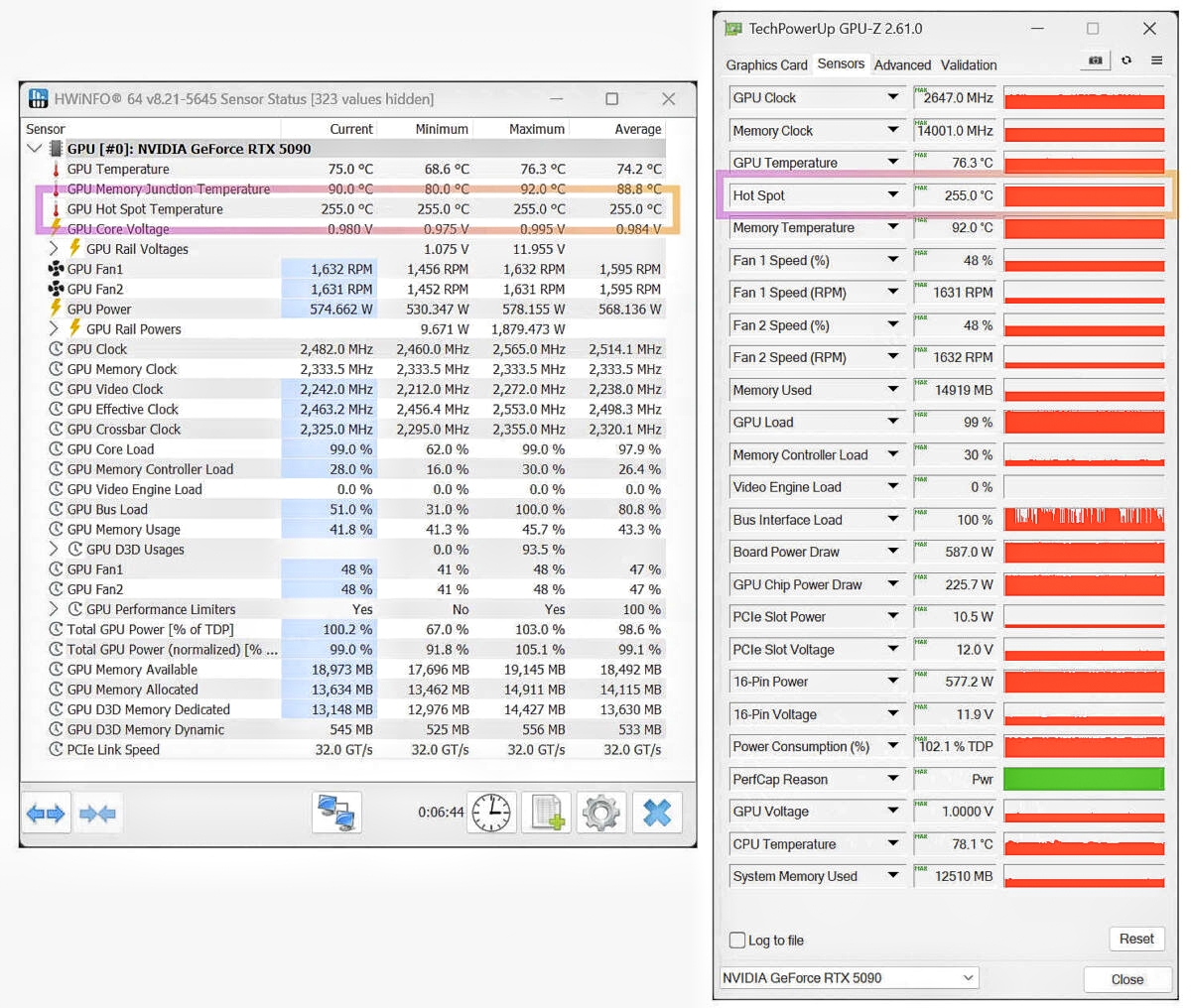Viewport: 1191px width, 1008px height.
Task: Click the expand columns double-arrow icon
Action: (x=46, y=814)
